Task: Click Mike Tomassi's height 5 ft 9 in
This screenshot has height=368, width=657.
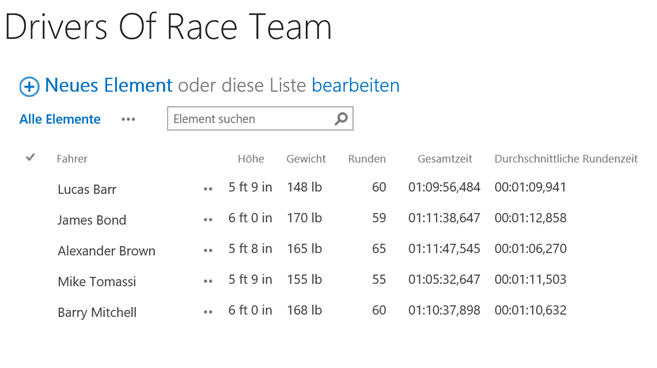Action: (x=250, y=279)
